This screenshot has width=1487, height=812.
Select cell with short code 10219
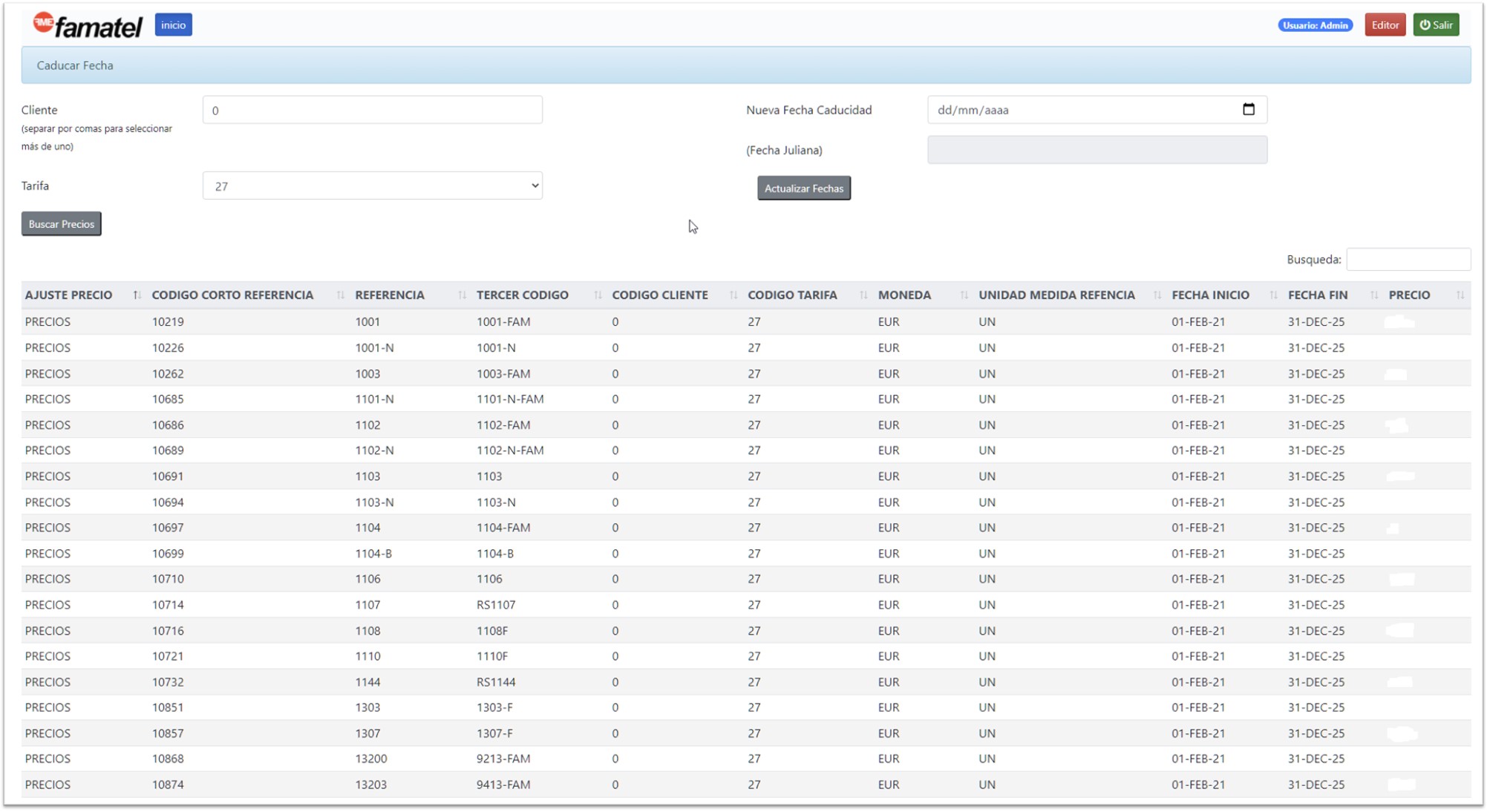point(168,322)
